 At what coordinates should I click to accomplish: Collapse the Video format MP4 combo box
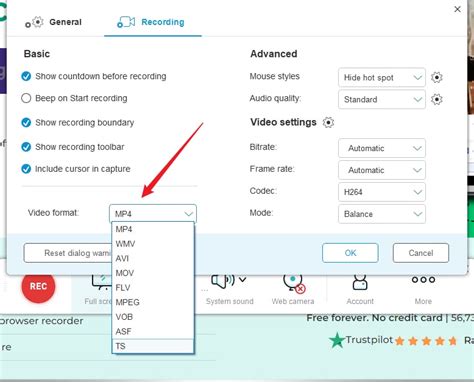pyautogui.click(x=153, y=213)
